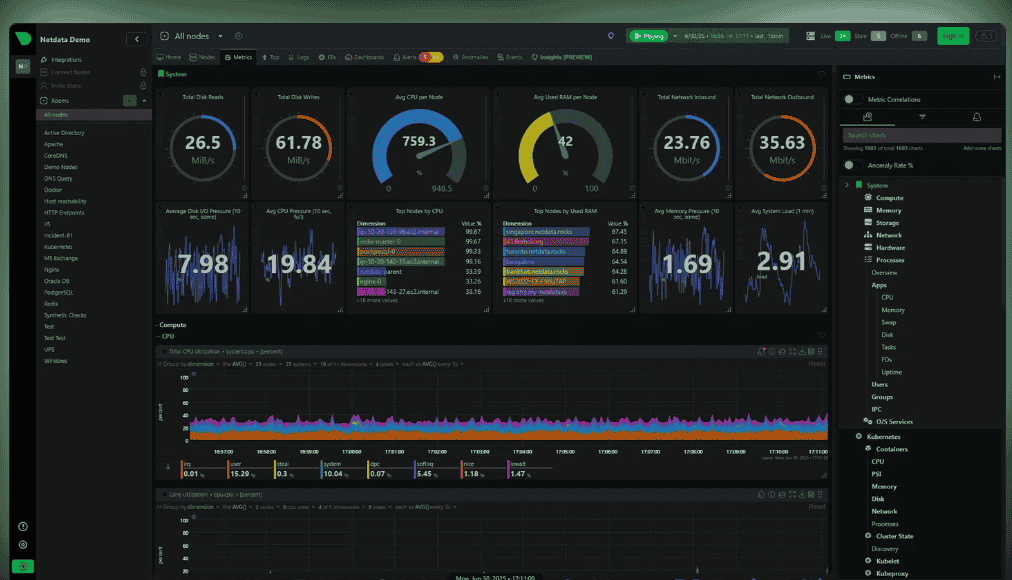1012x580 pixels.
Task: Click the system dimension color legend
Action: (321, 470)
